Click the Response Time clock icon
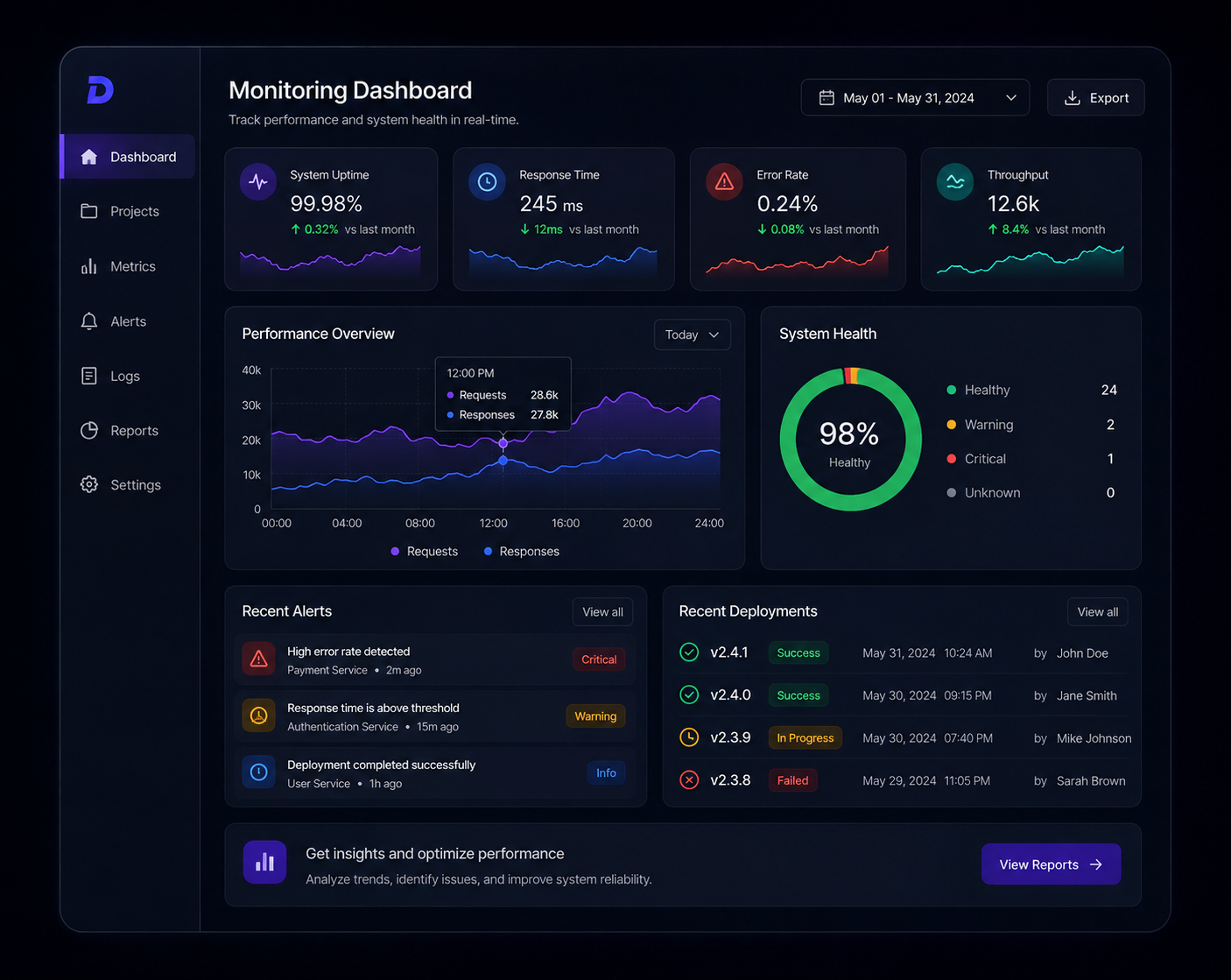Image resolution: width=1231 pixels, height=980 pixels. click(x=488, y=182)
